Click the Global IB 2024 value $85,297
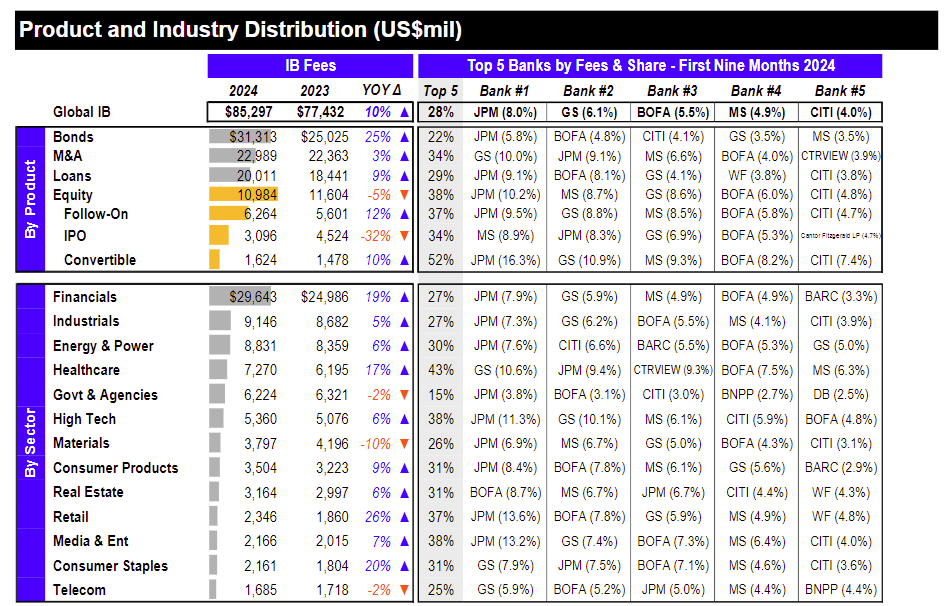The image size is (944, 606). [x=249, y=113]
